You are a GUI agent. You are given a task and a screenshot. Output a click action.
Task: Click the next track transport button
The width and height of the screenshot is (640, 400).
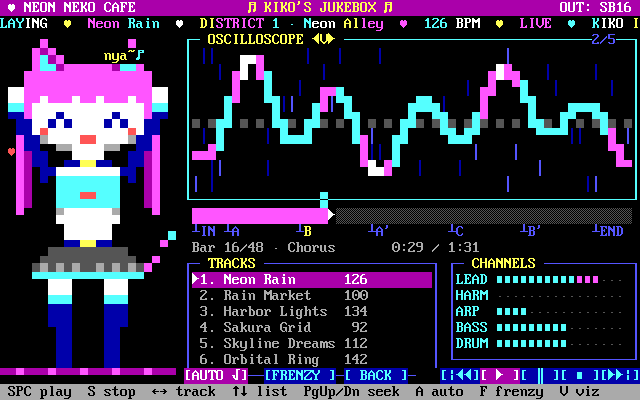click(620, 375)
